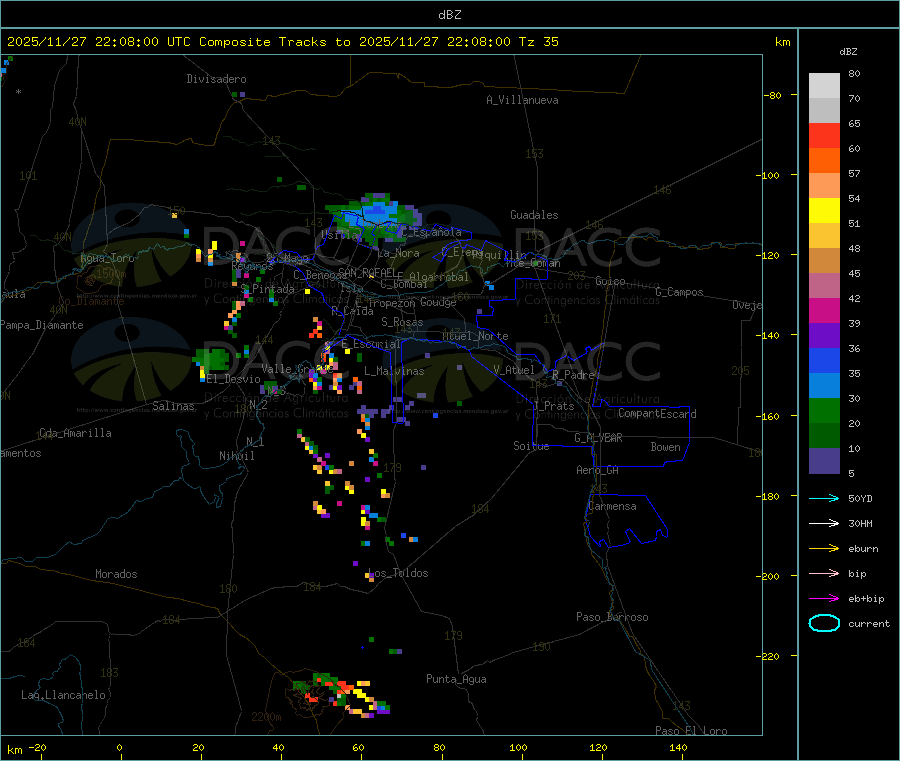
Task: Click the G_Campos map label
Action: [x=680, y=292]
